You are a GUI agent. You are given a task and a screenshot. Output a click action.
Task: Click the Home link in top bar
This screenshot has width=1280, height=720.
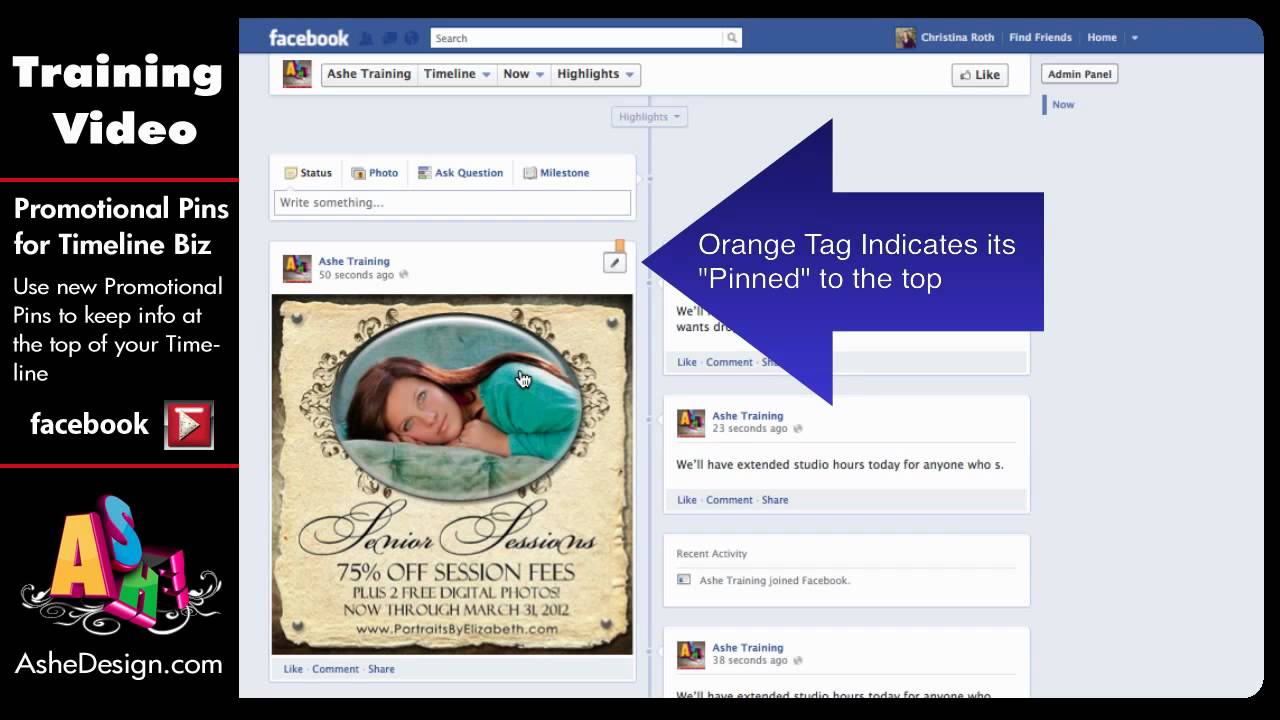pyautogui.click(x=1101, y=38)
